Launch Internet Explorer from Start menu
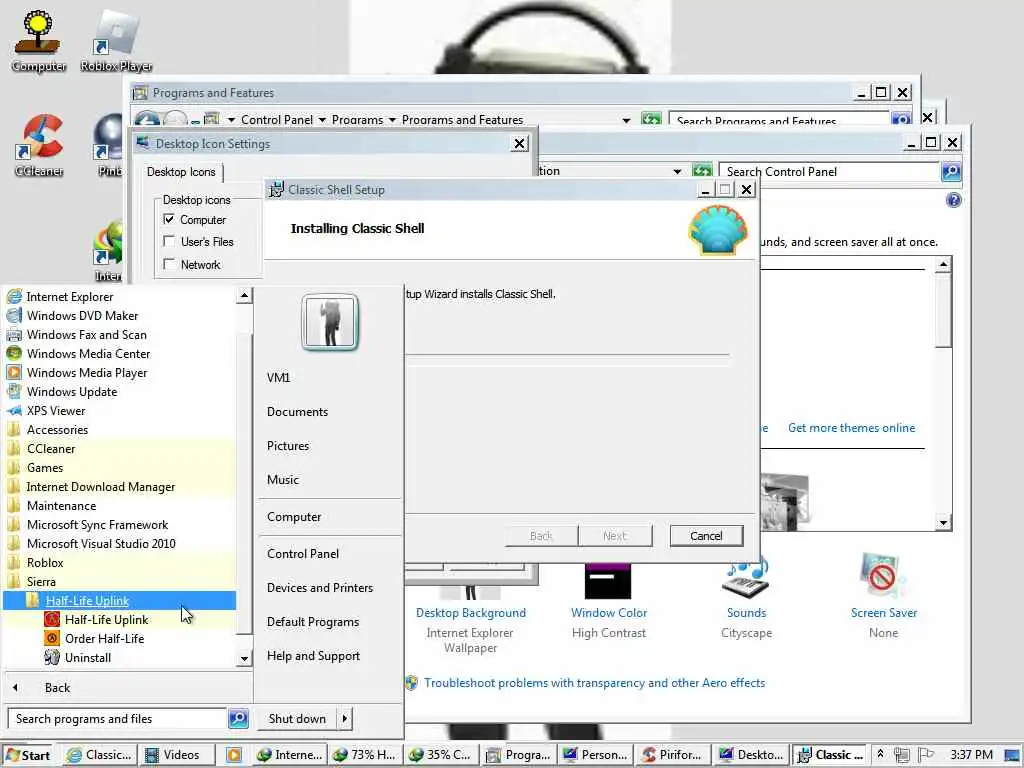This screenshot has width=1024, height=768. point(69,296)
